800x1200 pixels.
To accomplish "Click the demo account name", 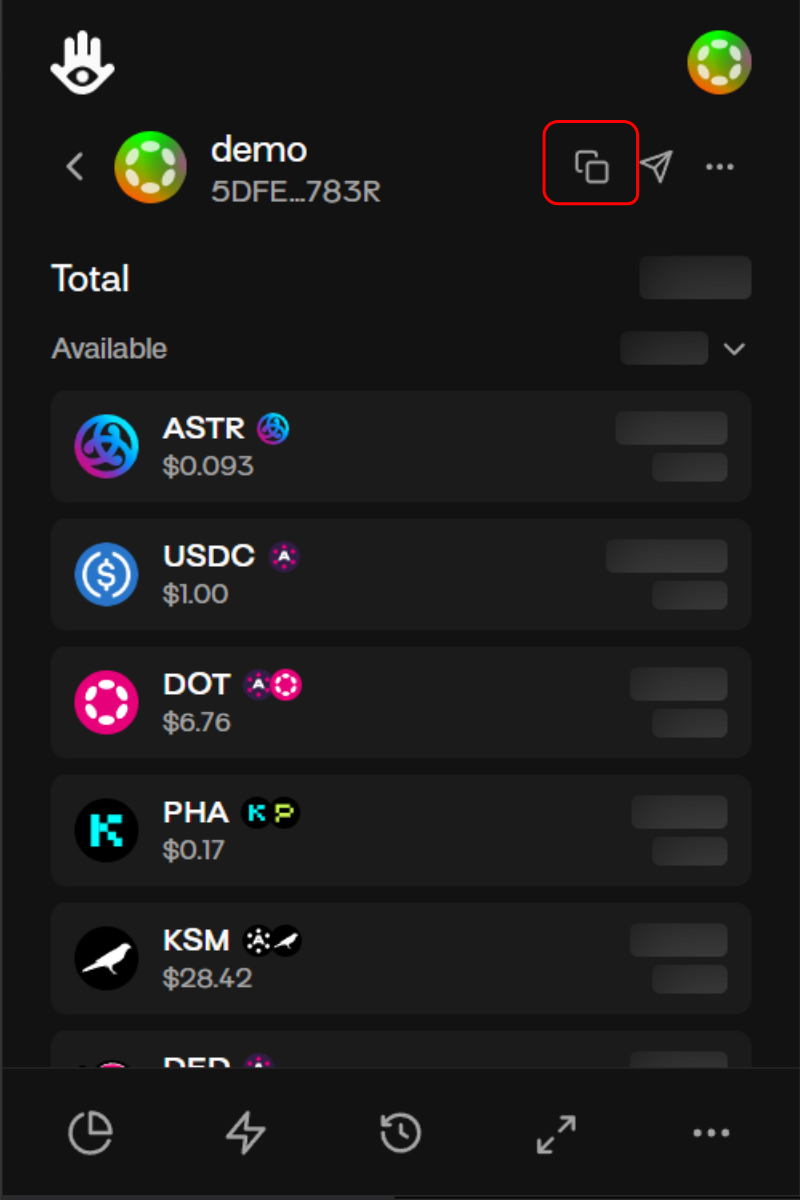I will click(259, 150).
